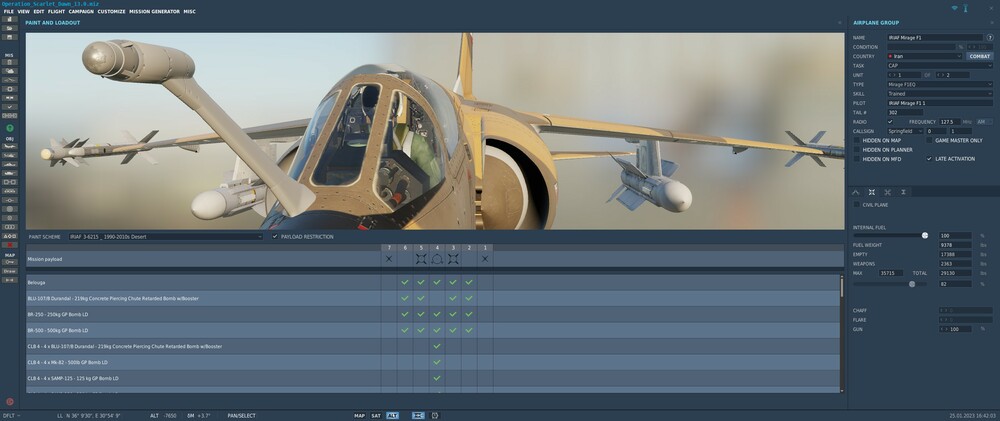Toggle Belouga checkmark on pylon 6
The image size is (1000, 421).
pos(404,282)
